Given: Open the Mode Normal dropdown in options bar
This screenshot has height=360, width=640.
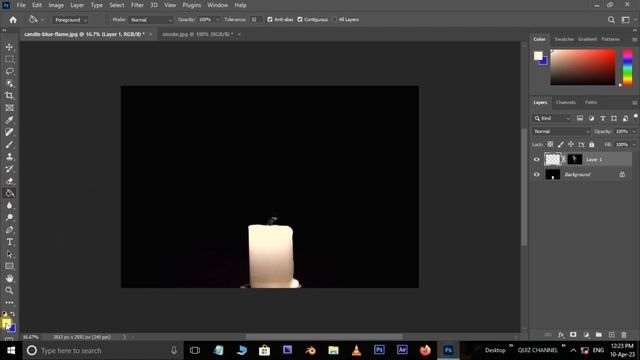Looking at the screenshot, I should coord(151,20).
